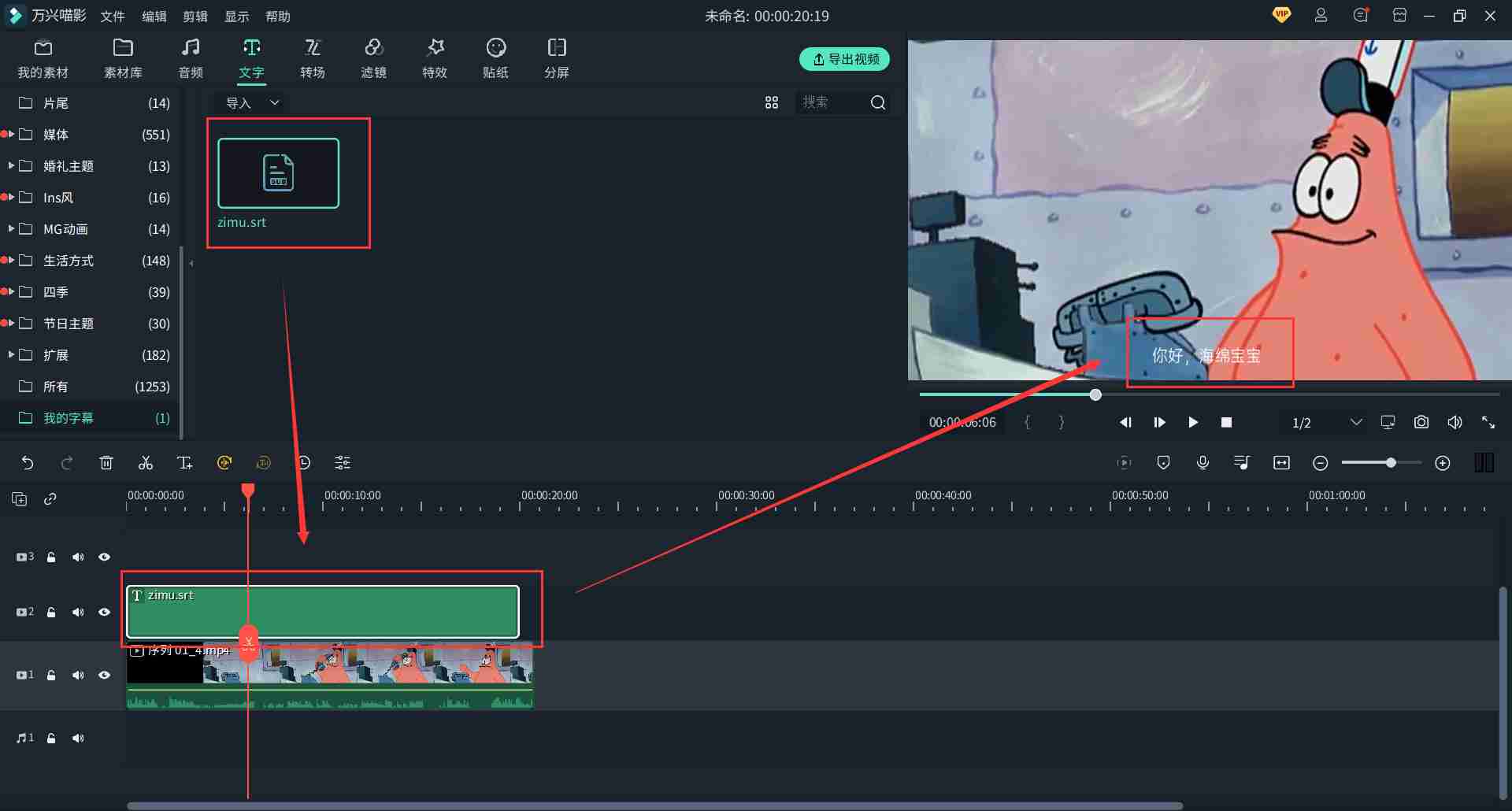Screen dimensions: 1512x811
Task: Stop the preview playback
Action: [1226, 423]
